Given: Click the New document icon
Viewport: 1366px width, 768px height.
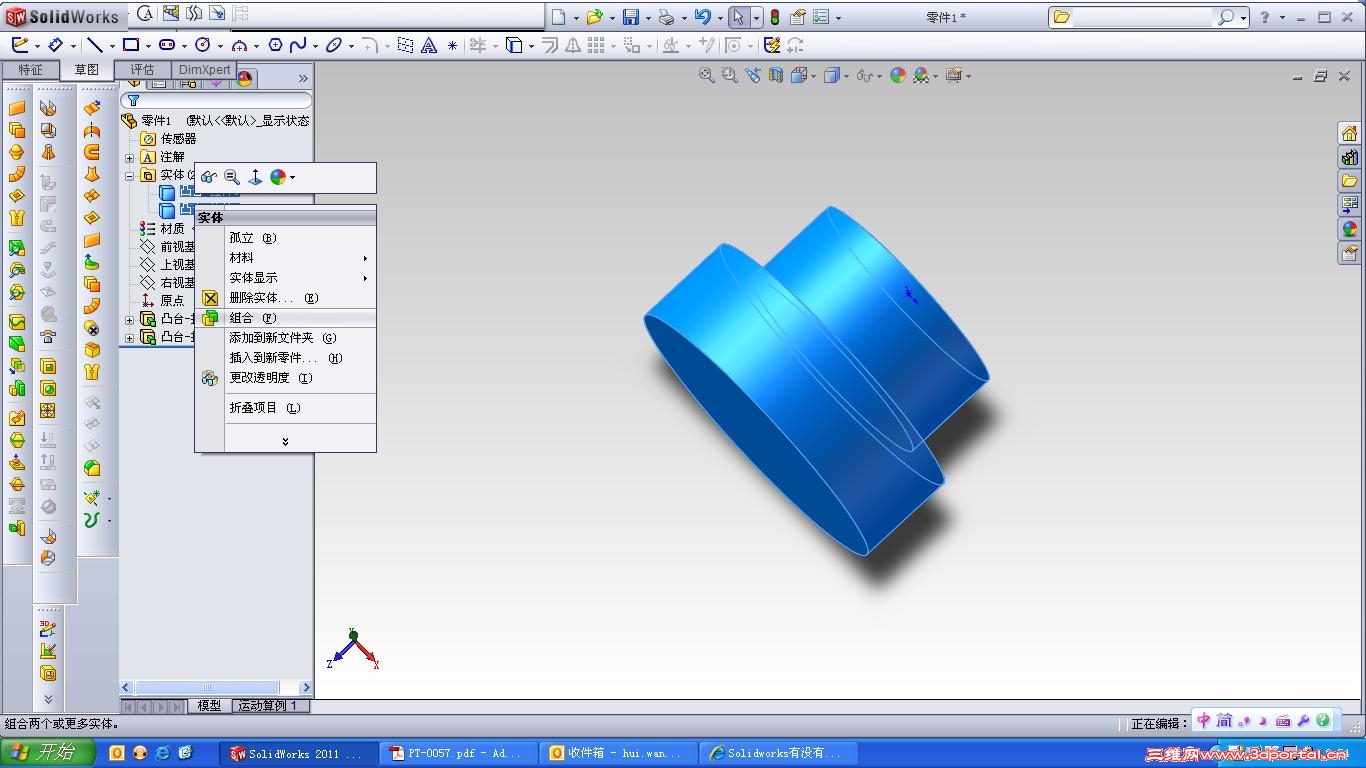Looking at the screenshot, I should coord(559,17).
